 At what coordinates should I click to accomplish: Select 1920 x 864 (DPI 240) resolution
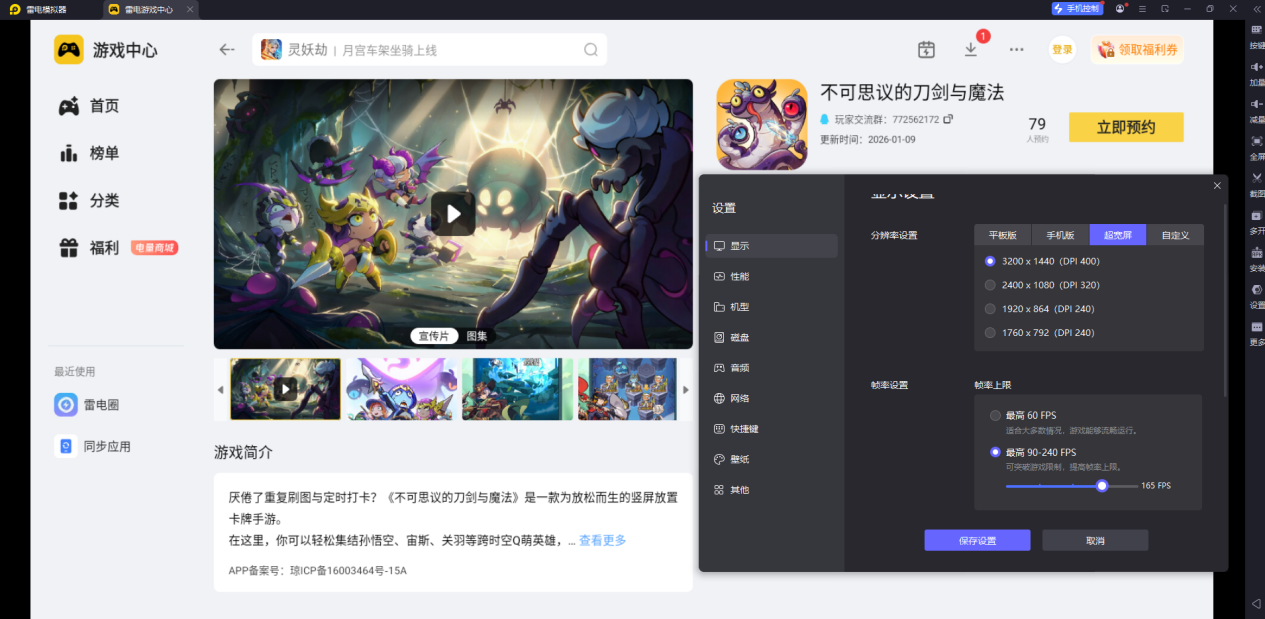pyautogui.click(x=1039, y=309)
